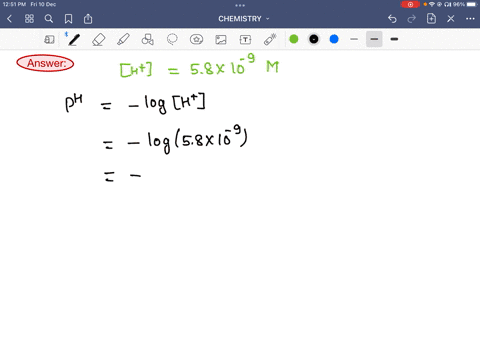The height and width of the screenshot is (360, 480).
Task: Tap the red Answer label
Action: pyautogui.click(x=45, y=63)
